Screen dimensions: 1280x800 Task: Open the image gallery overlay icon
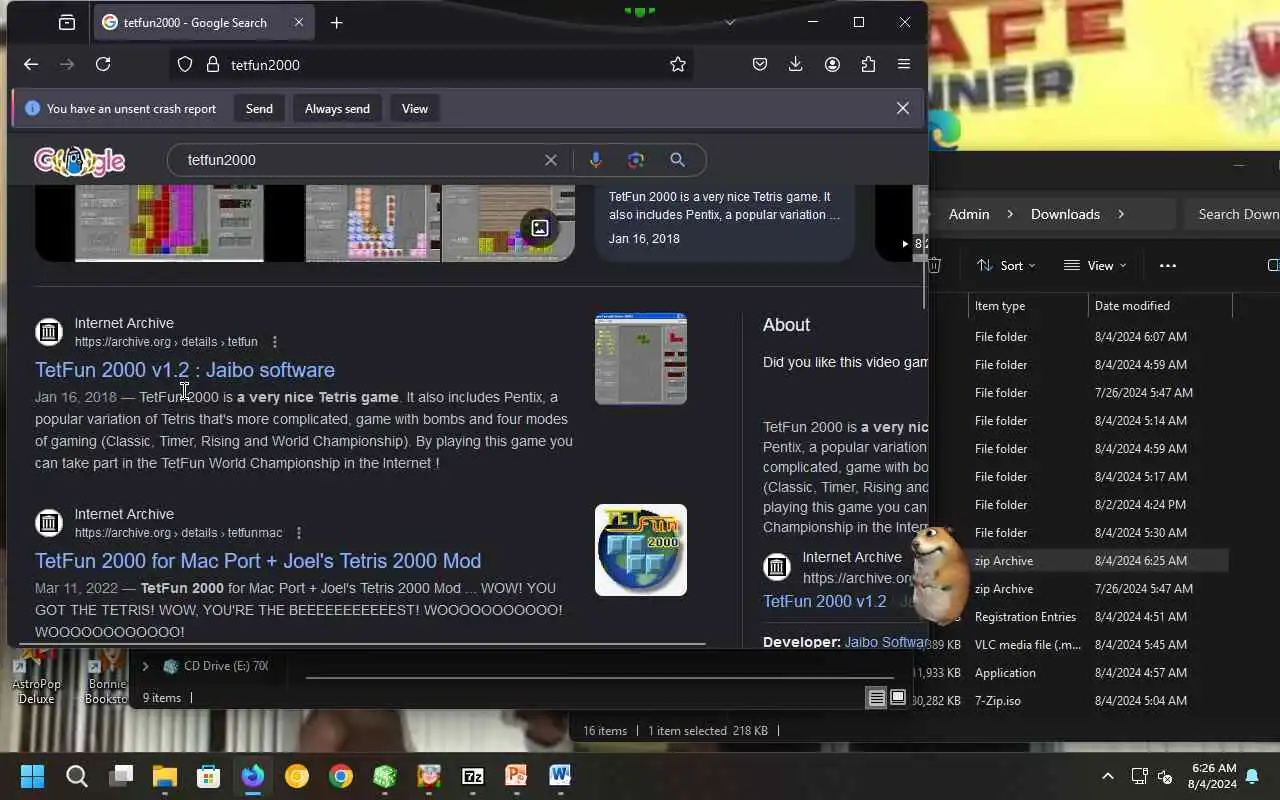click(x=539, y=228)
